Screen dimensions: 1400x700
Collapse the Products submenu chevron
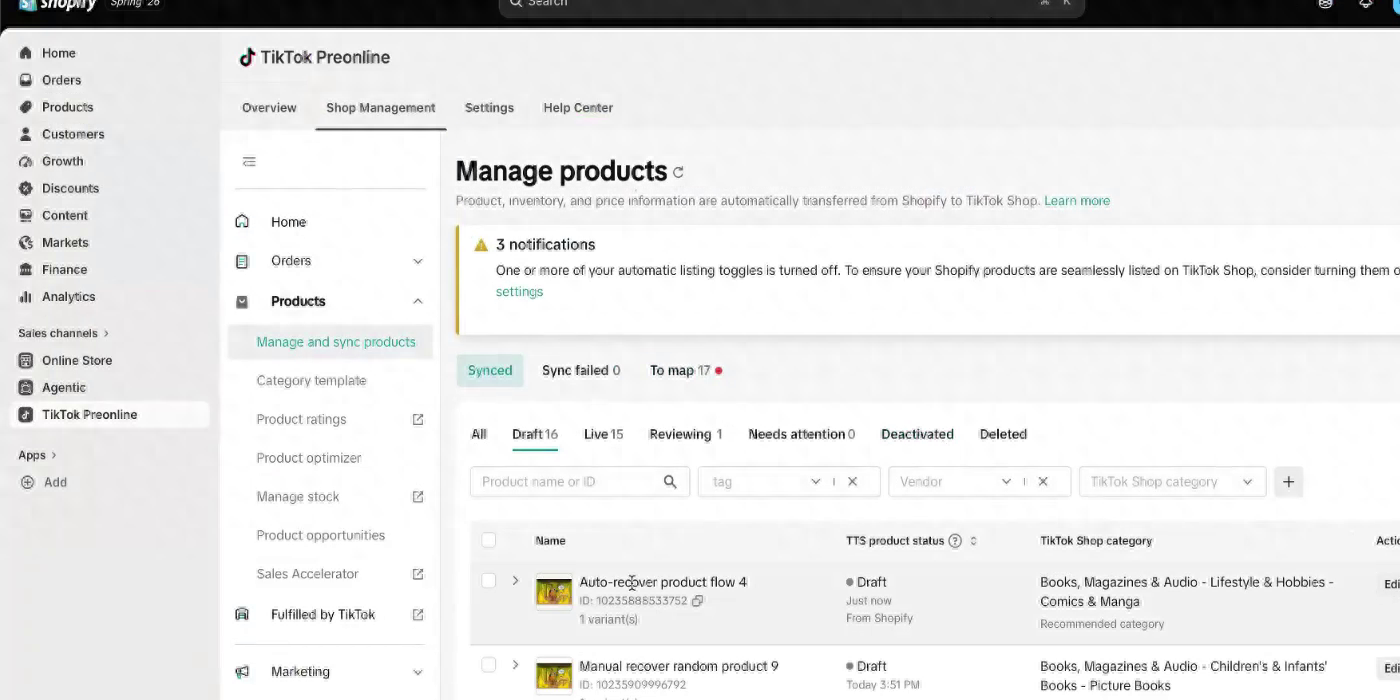click(418, 301)
